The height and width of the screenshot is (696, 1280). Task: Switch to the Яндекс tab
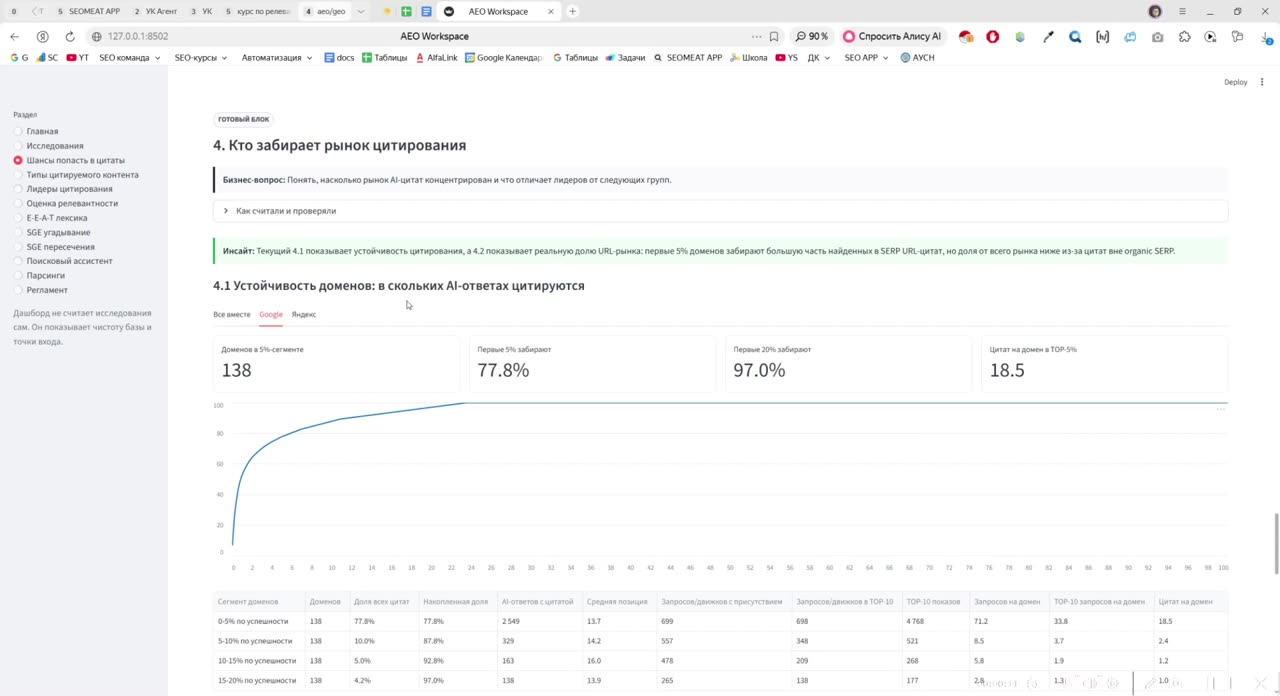(x=304, y=314)
